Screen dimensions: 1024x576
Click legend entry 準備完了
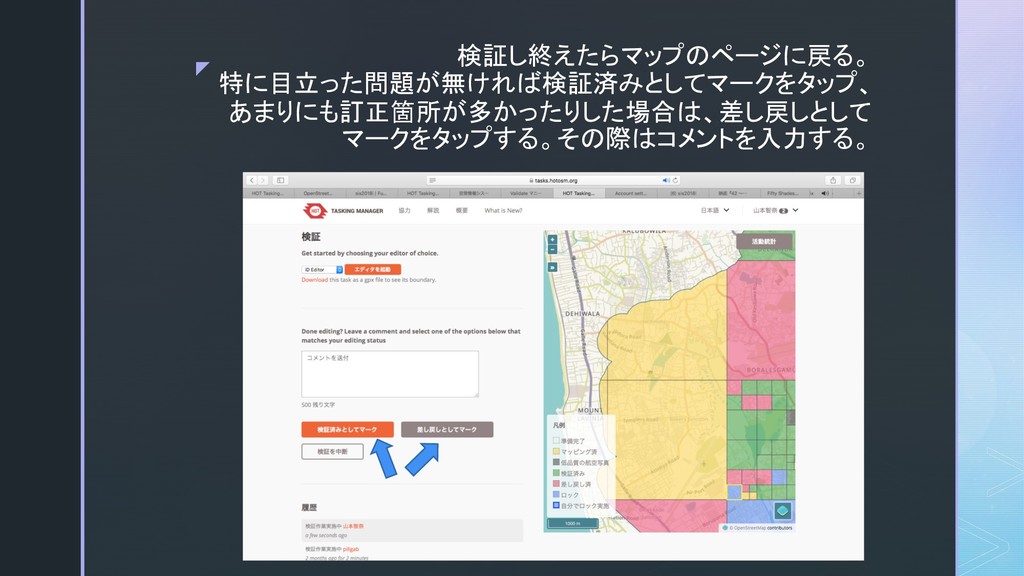[569, 441]
